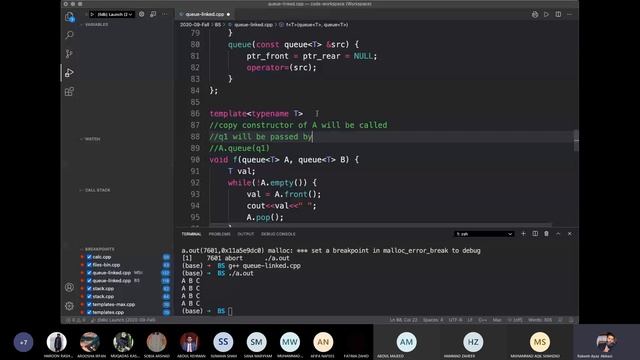Click the terminal prompt input line
This screenshot has height=360, width=640.
[x=230, y=311]
